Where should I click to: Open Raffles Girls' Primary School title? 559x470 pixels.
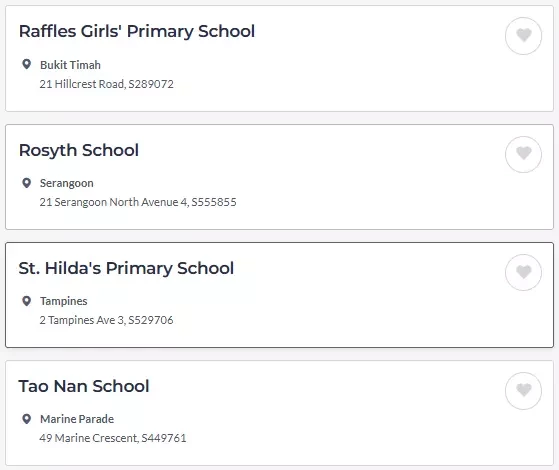pyautogui.click(x=137, y=31)
